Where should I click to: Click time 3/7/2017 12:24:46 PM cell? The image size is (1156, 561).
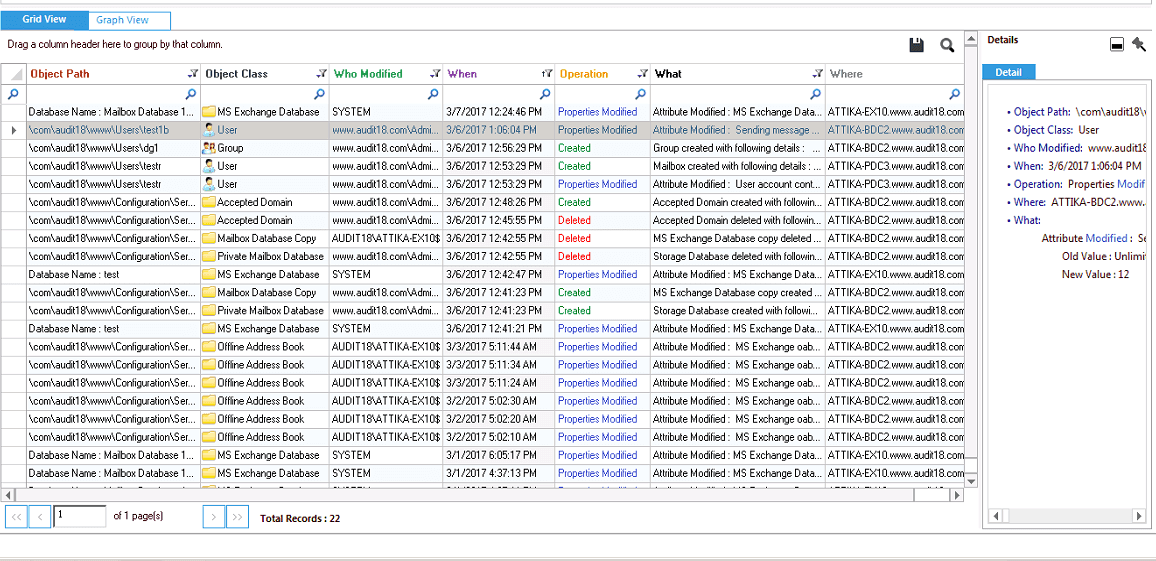pos(499,112)
